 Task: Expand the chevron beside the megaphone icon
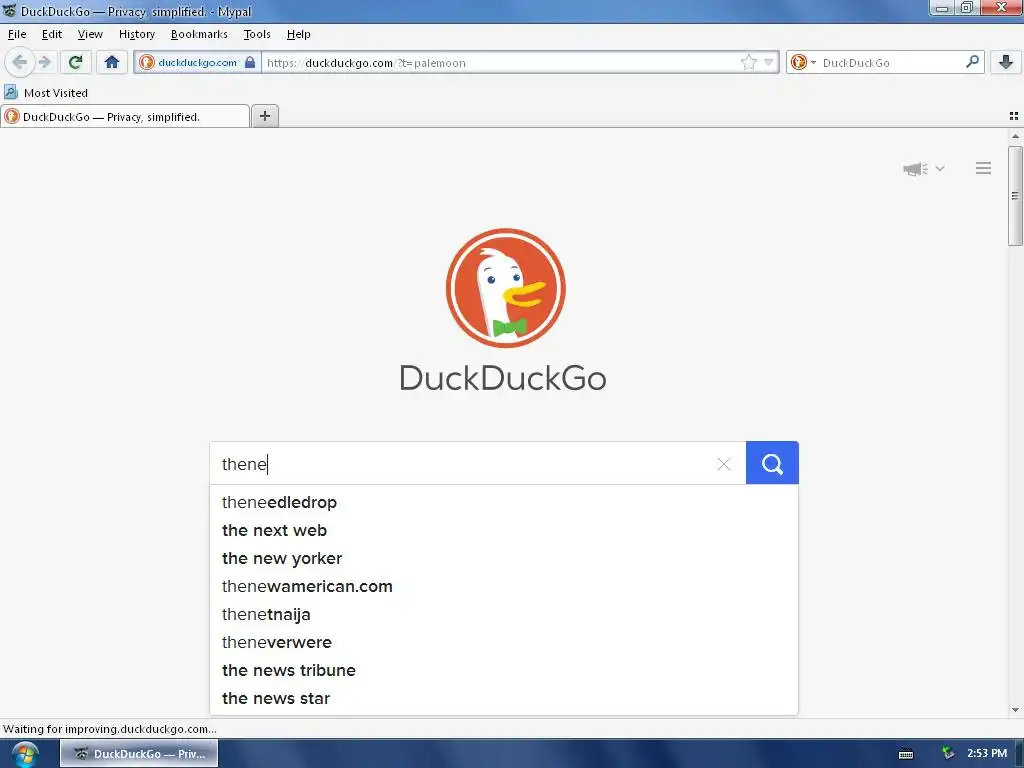click(940, 168)
